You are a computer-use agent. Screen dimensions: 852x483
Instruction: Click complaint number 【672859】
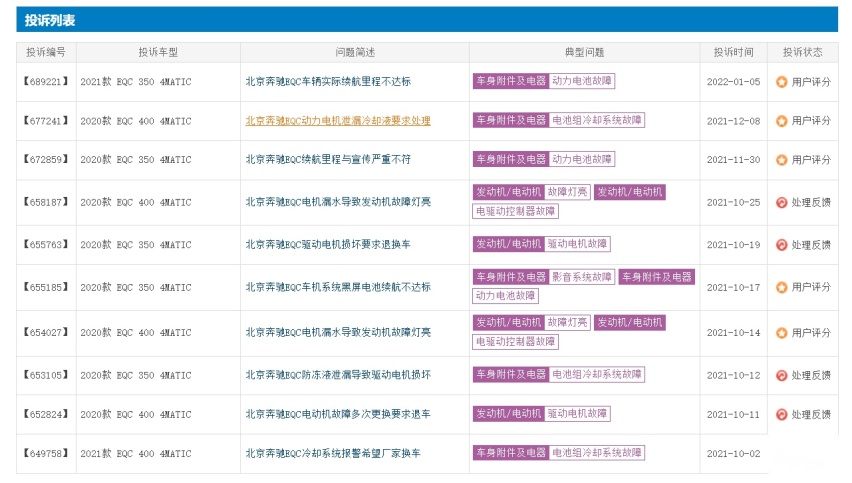click(46, 159)
